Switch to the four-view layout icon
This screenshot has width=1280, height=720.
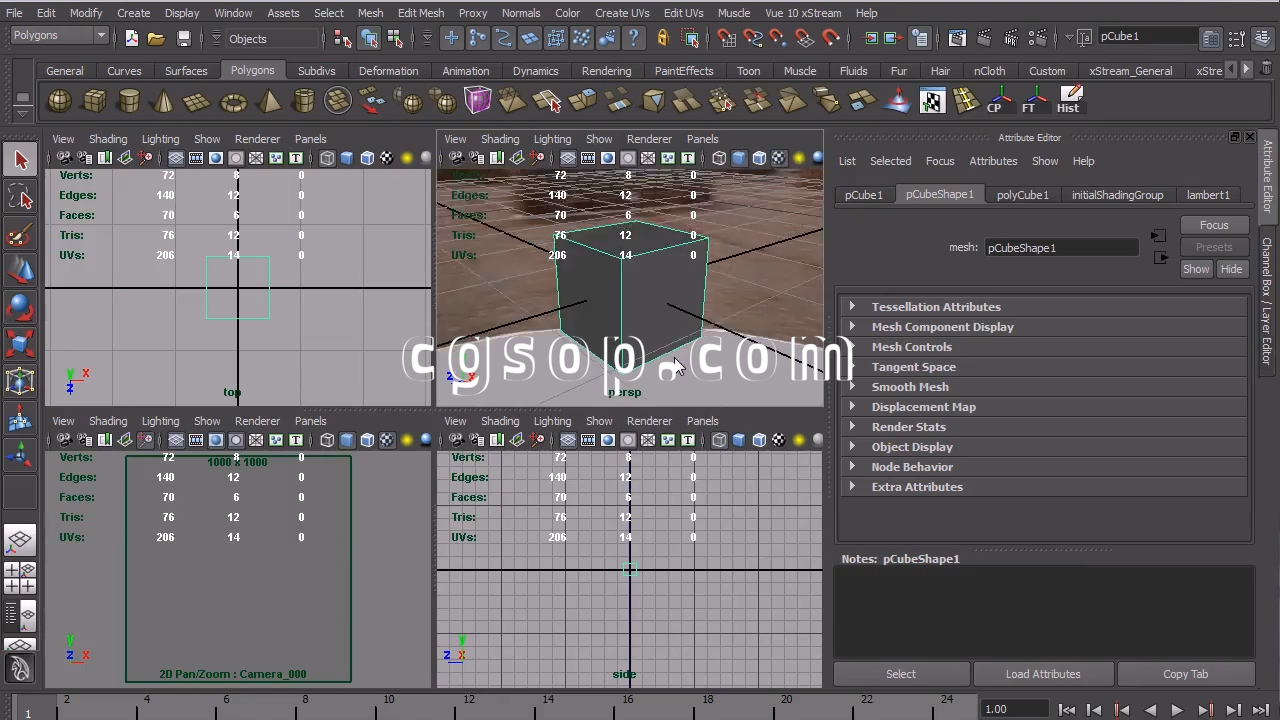point(19,577)
